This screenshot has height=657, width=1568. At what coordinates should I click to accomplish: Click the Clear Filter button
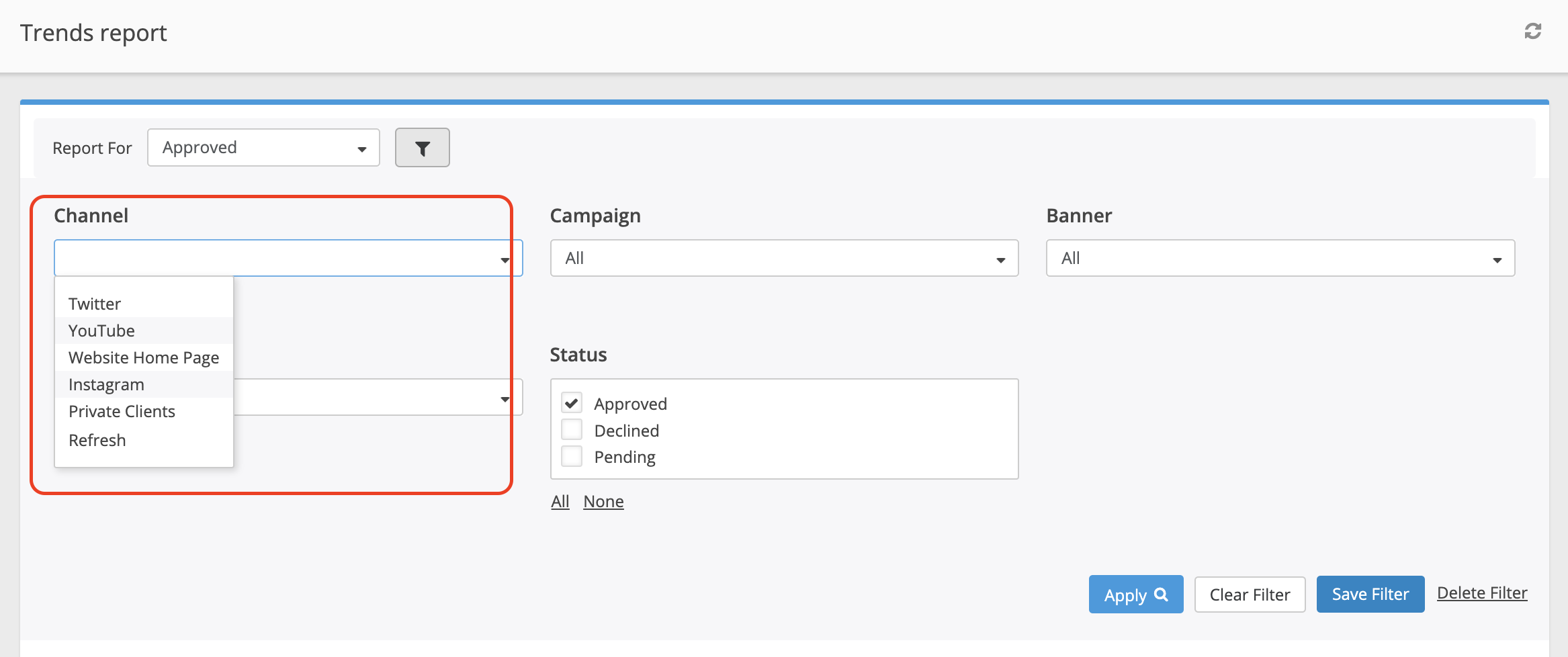(x=1250, y=595)
